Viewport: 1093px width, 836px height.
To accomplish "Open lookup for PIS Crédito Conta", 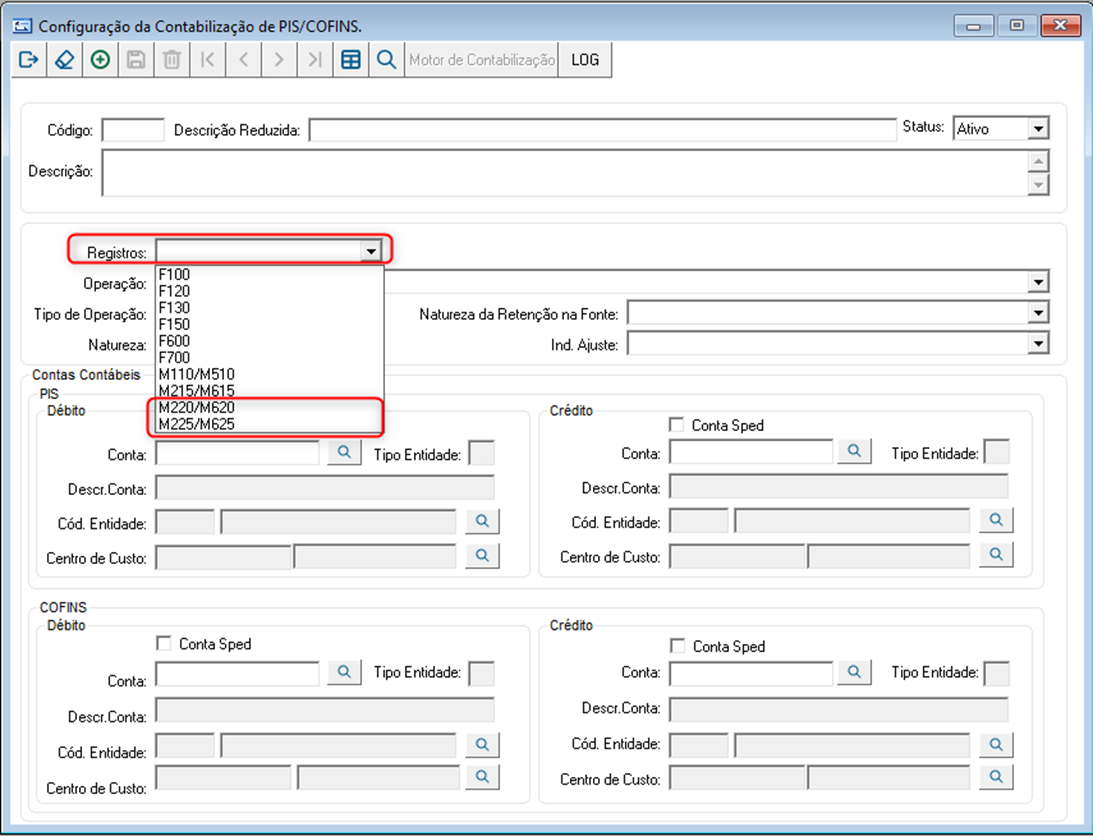I will coord(855,451).
